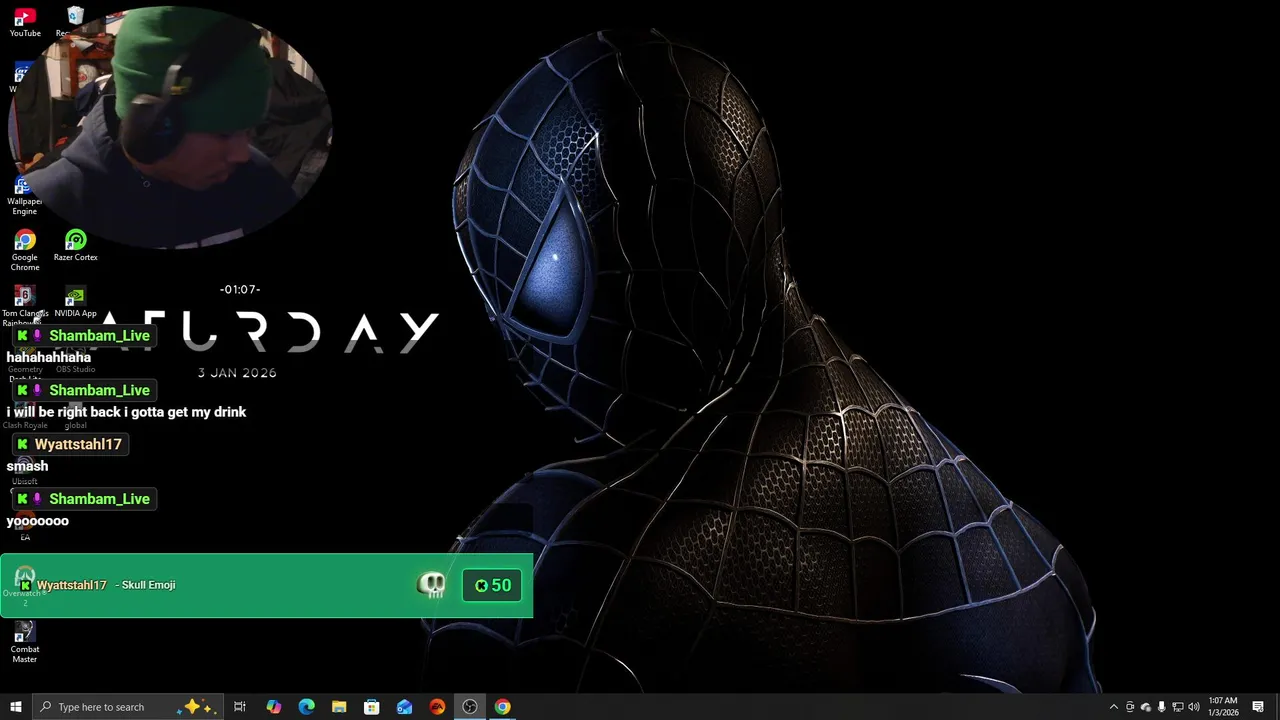Screen dimensions: 1280x720
Task: Click the Wyattstahl17 chat username badge
Action: click(70, 444)
